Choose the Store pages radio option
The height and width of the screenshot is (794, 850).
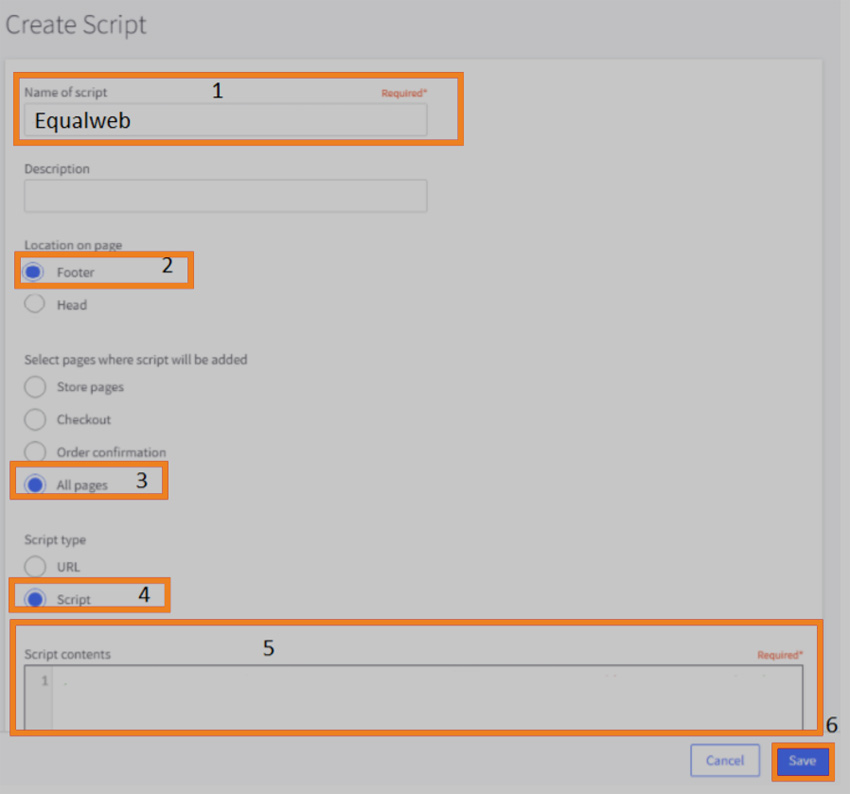[35, 386]
